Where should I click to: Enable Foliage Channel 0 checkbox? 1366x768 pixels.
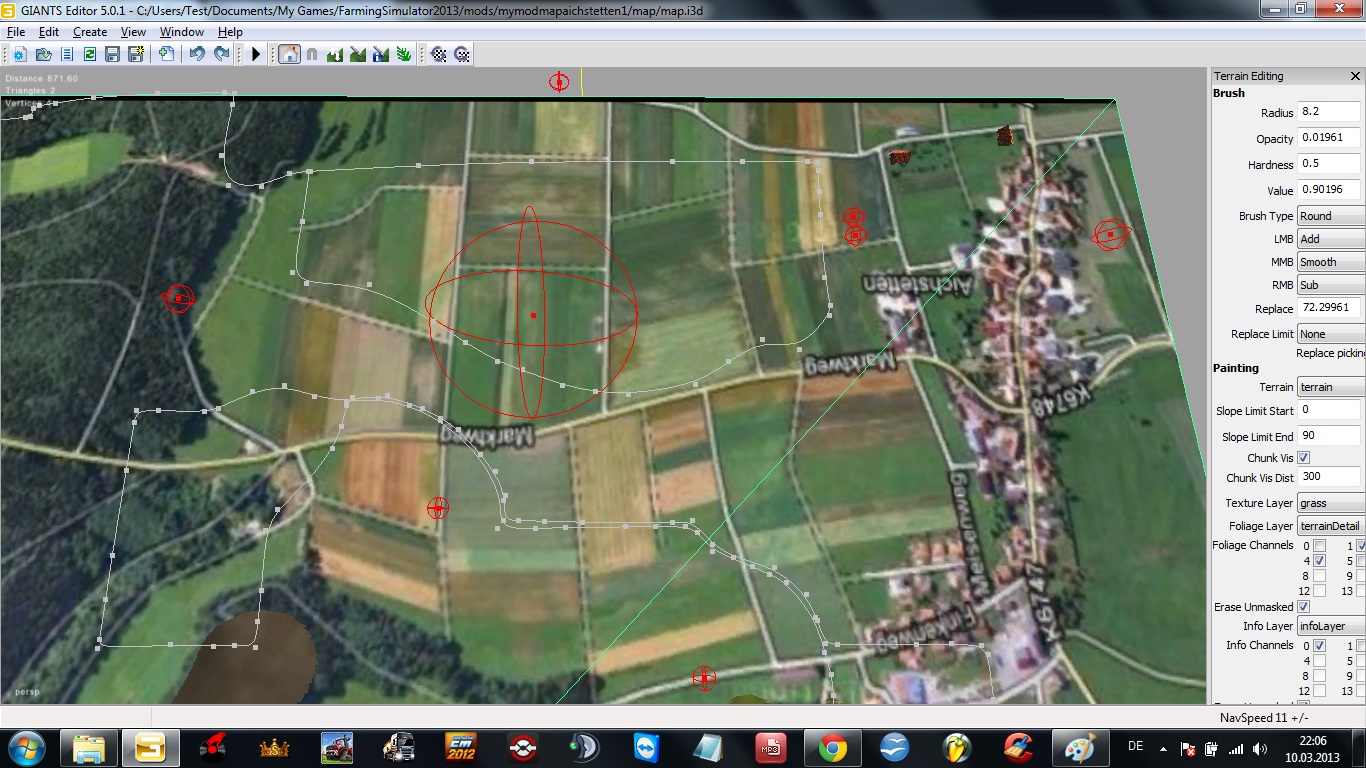point(1319,545)
